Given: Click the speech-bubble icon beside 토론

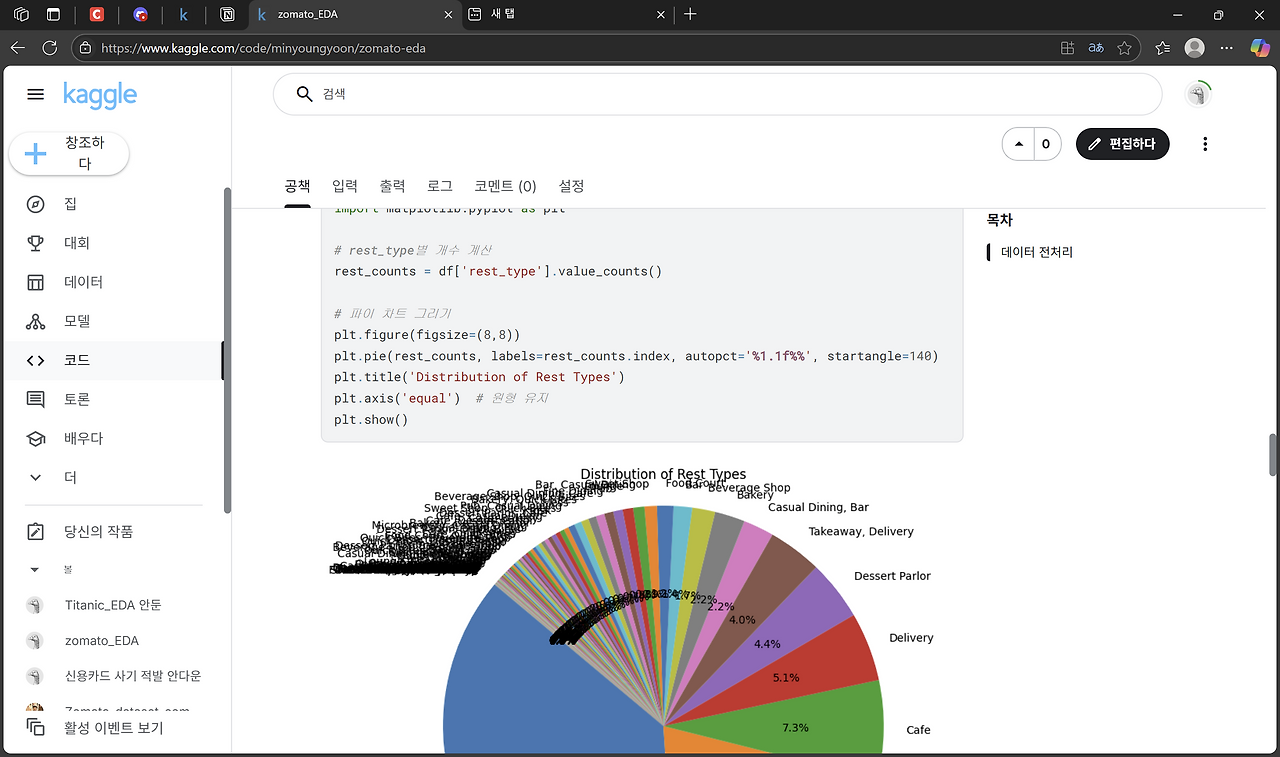Looking at the screenshot, I should point(36,399).
